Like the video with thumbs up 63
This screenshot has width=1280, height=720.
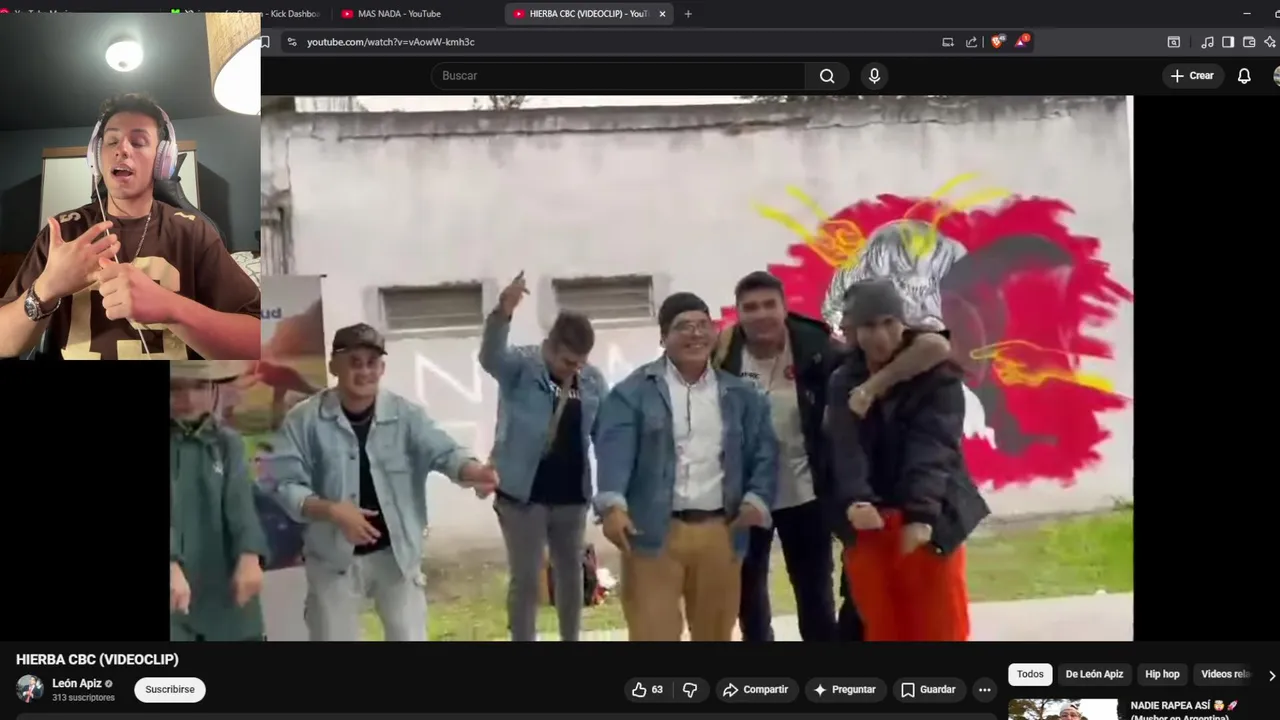(647, 690)
